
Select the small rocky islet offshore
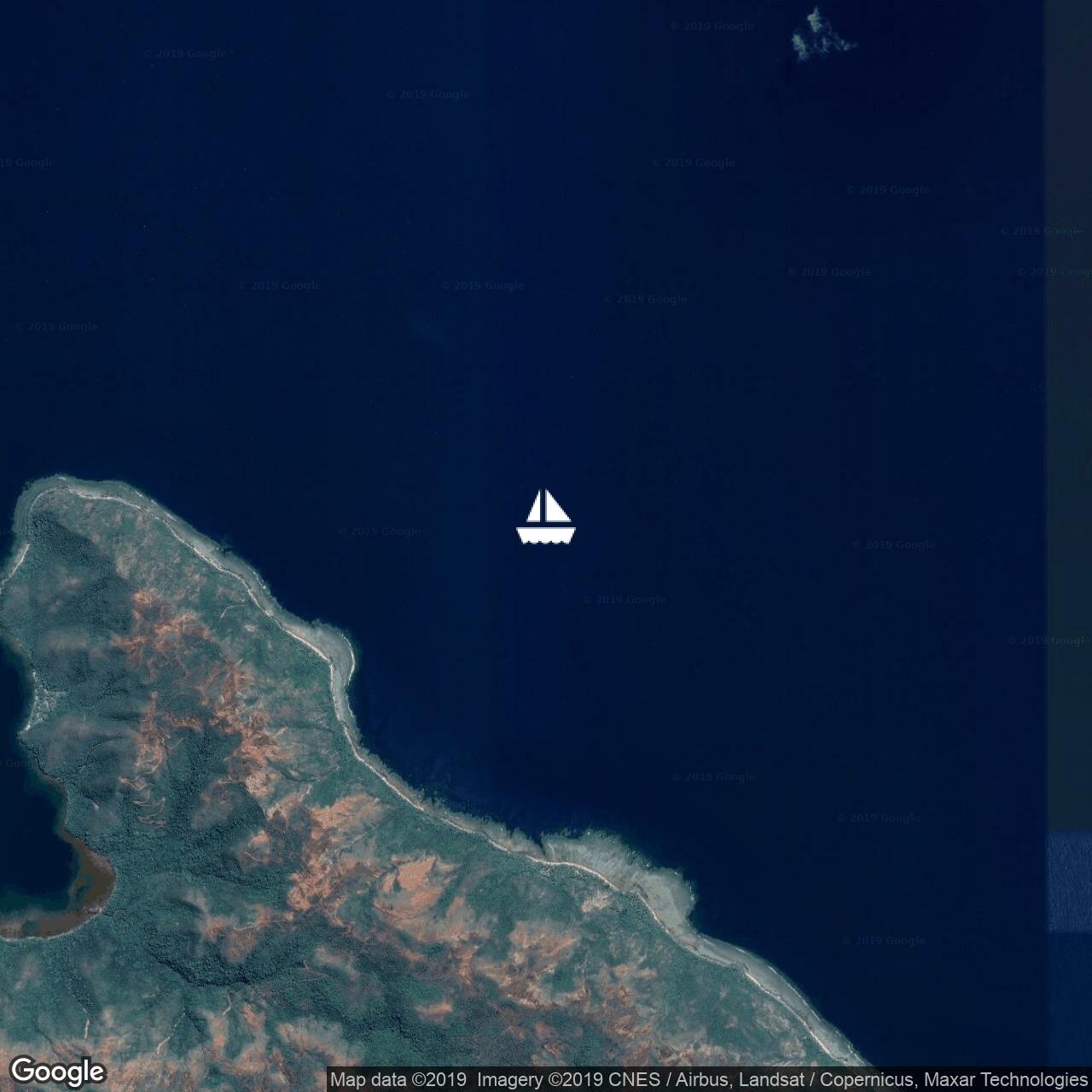pyautogui.click(x=819, y=36)
